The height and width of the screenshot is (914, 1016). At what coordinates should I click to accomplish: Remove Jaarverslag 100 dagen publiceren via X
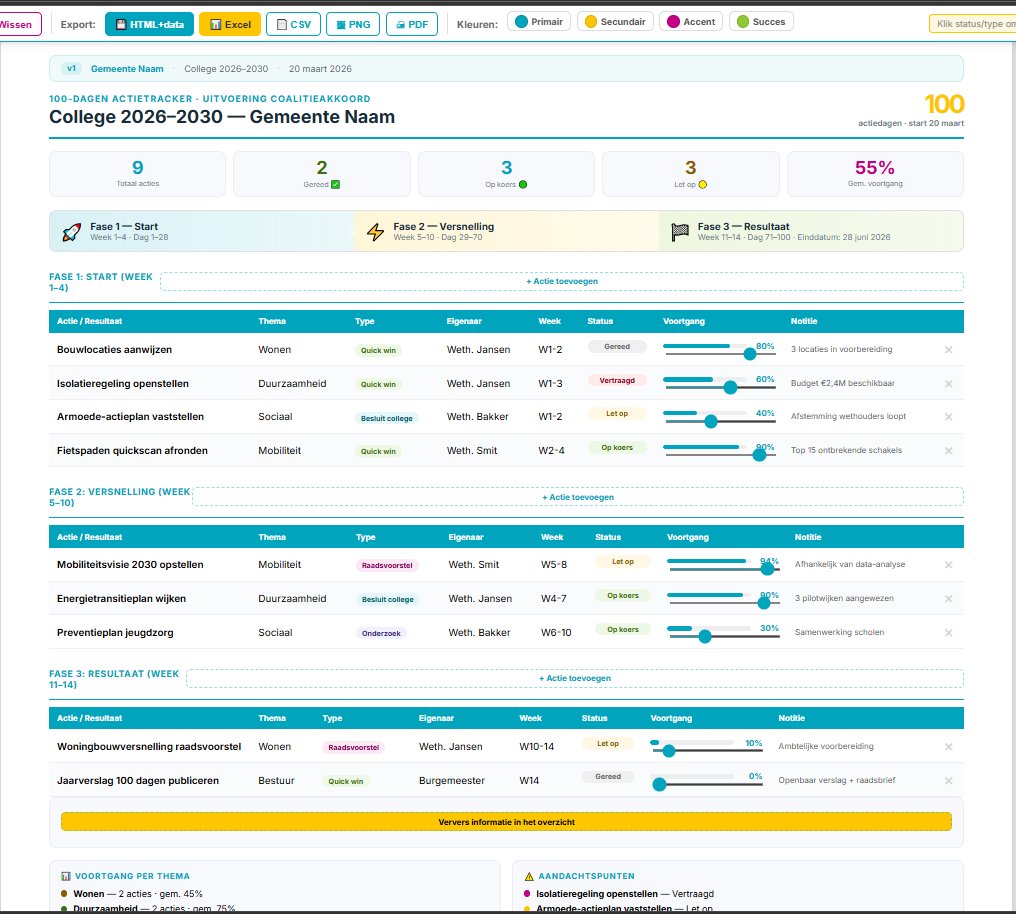point(948,780)
